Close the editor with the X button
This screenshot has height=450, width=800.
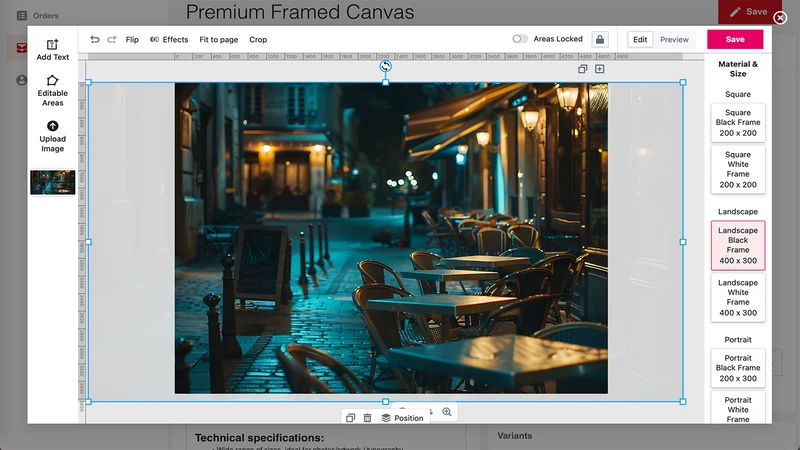pyautogui.click(x=780, y=18)
